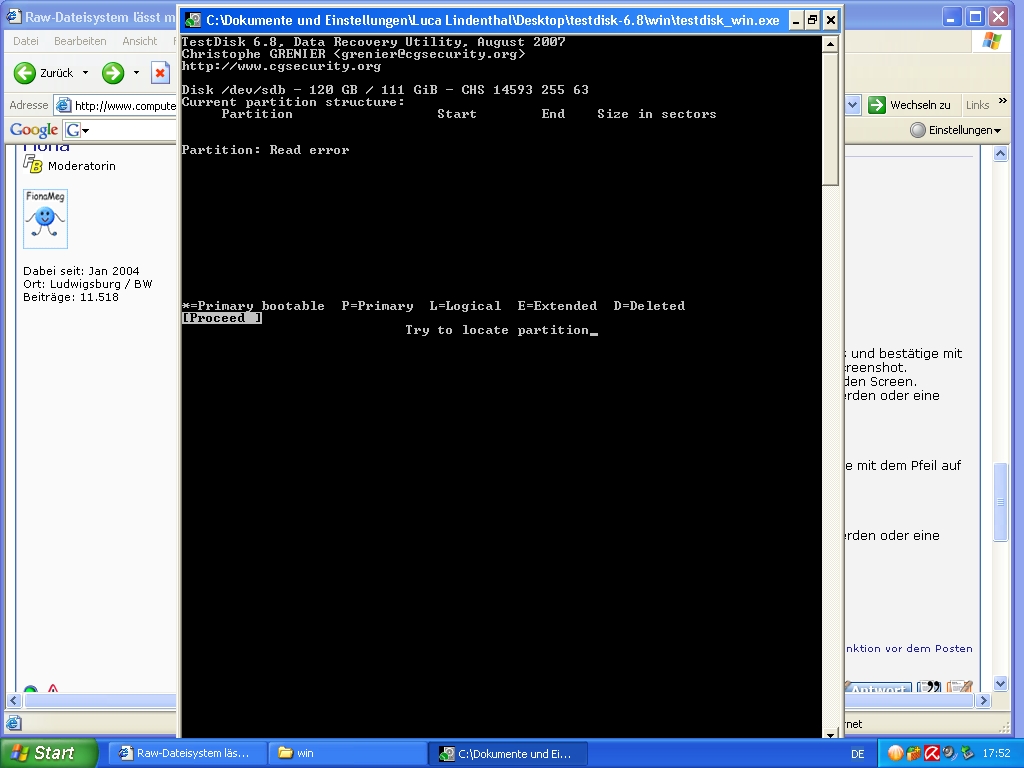Click the quote icon beside Antwort button
1024x768 pixels.
click(x=929, y=687)
